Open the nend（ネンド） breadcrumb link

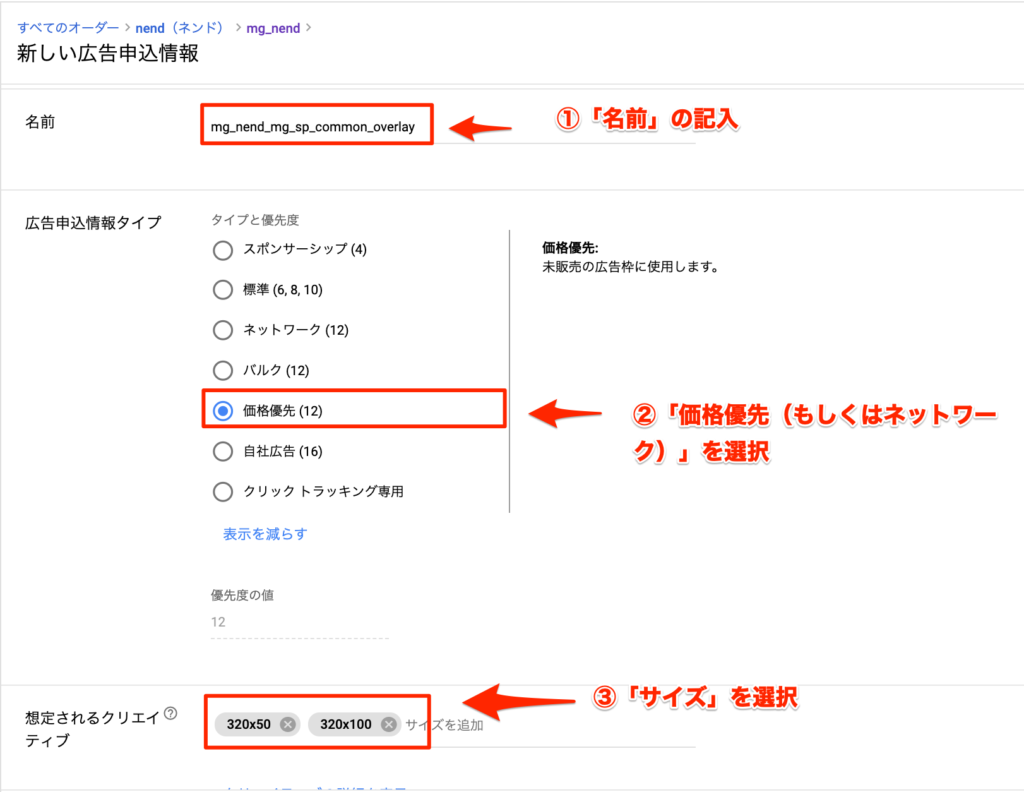(x=182, y=28)
